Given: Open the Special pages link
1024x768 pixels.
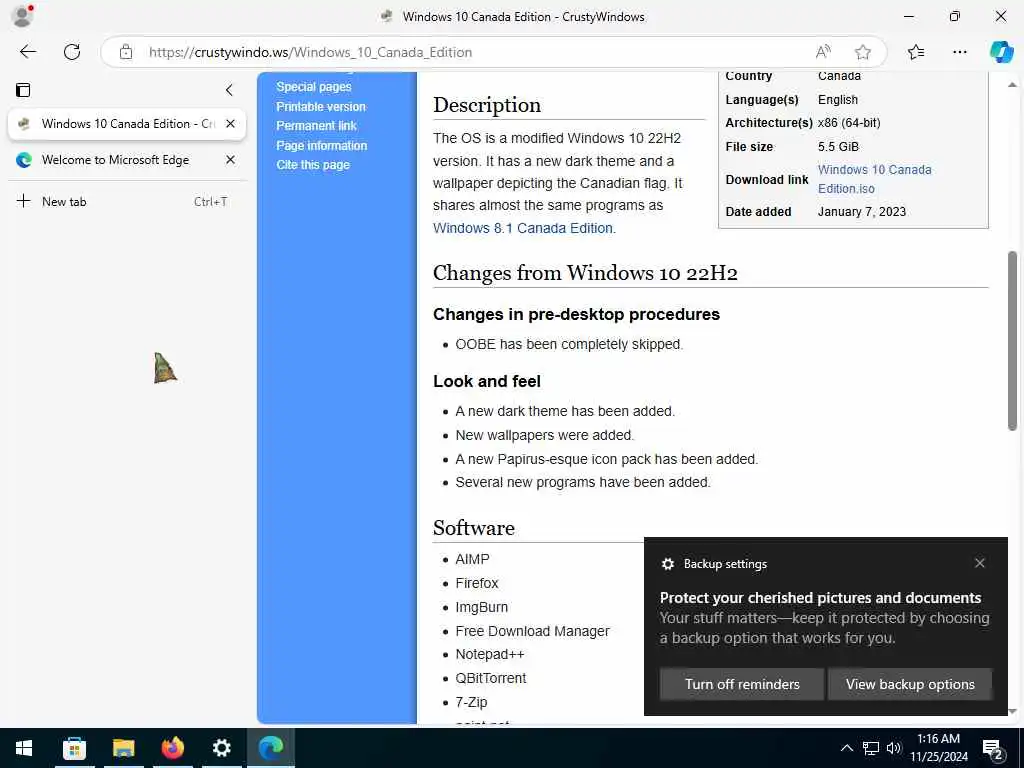Looking at the screenshot, I should 313,86.
